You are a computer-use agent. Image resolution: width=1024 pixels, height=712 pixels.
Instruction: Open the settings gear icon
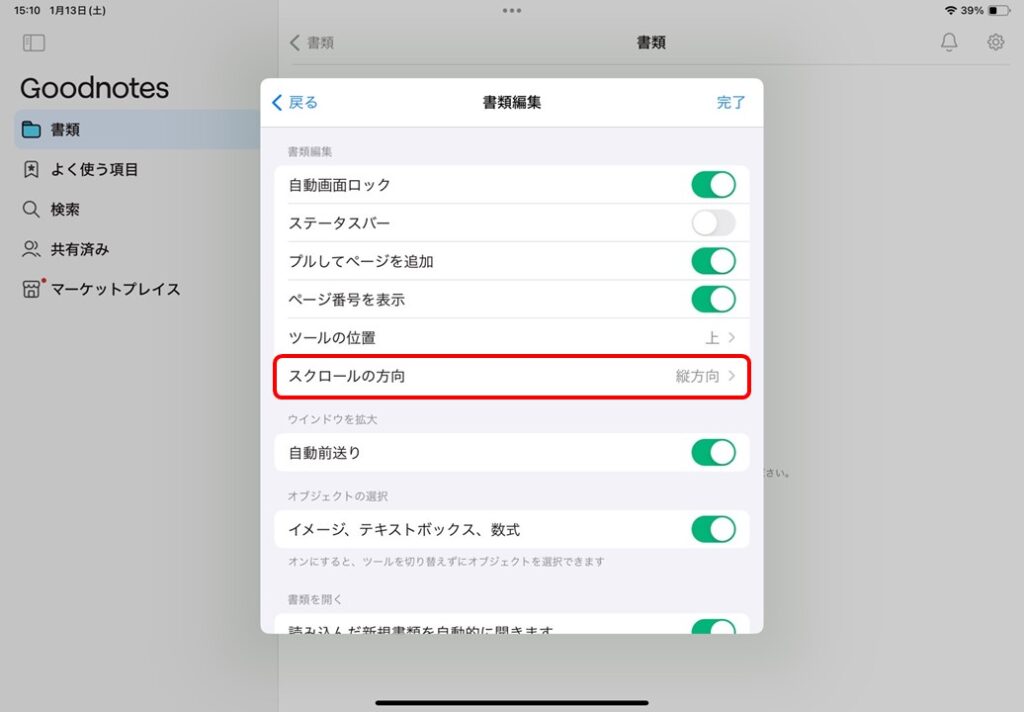tap(995, 42)
